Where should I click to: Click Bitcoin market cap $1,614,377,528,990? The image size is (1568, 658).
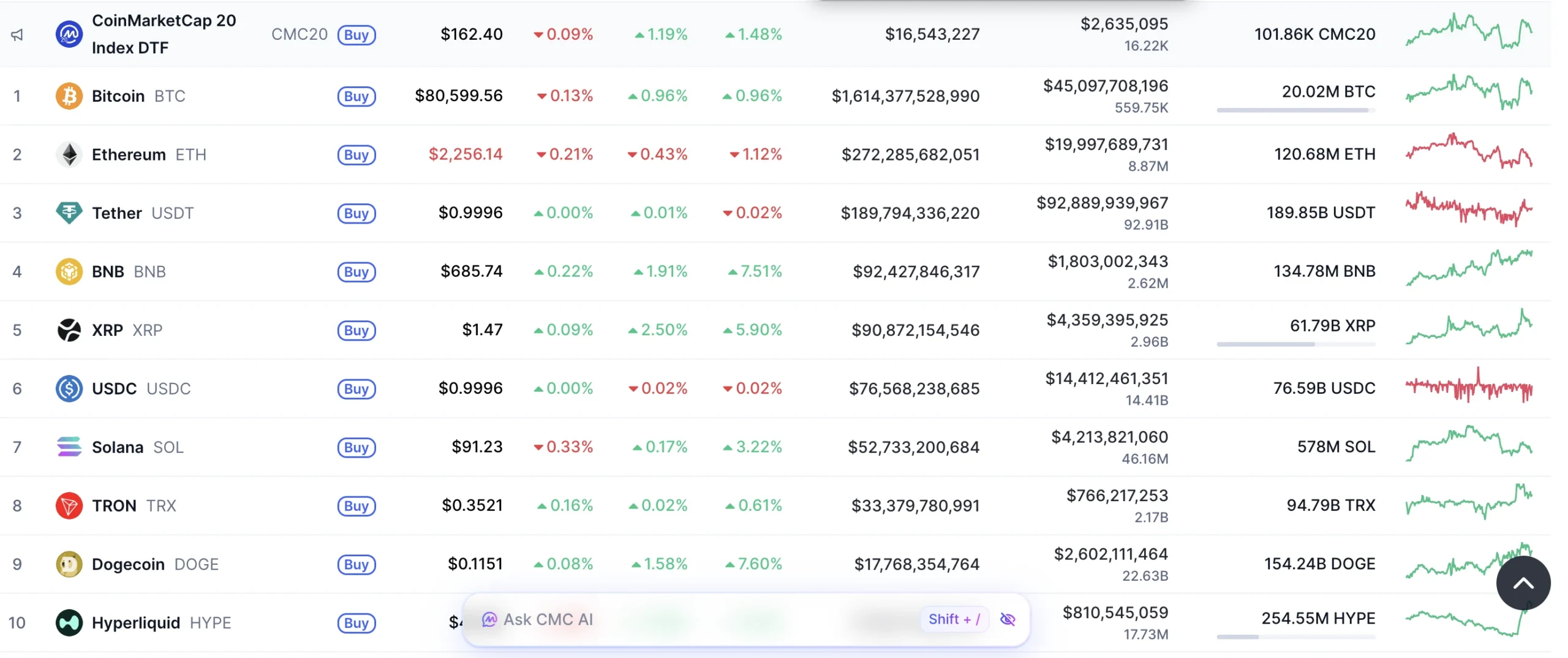coord(905,96)
